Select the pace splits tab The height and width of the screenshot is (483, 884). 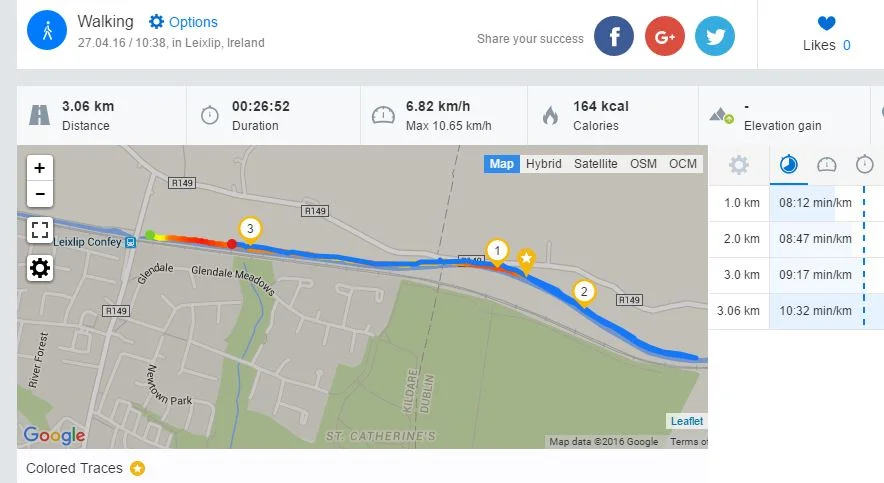[x=789, y=165]
